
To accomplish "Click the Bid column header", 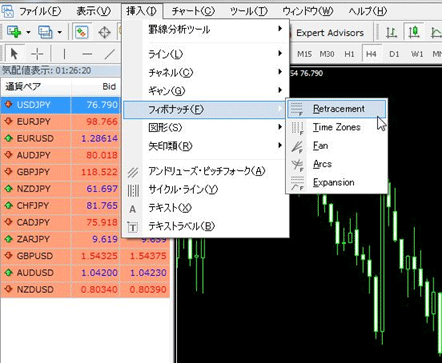I will (x=96, y=87).
